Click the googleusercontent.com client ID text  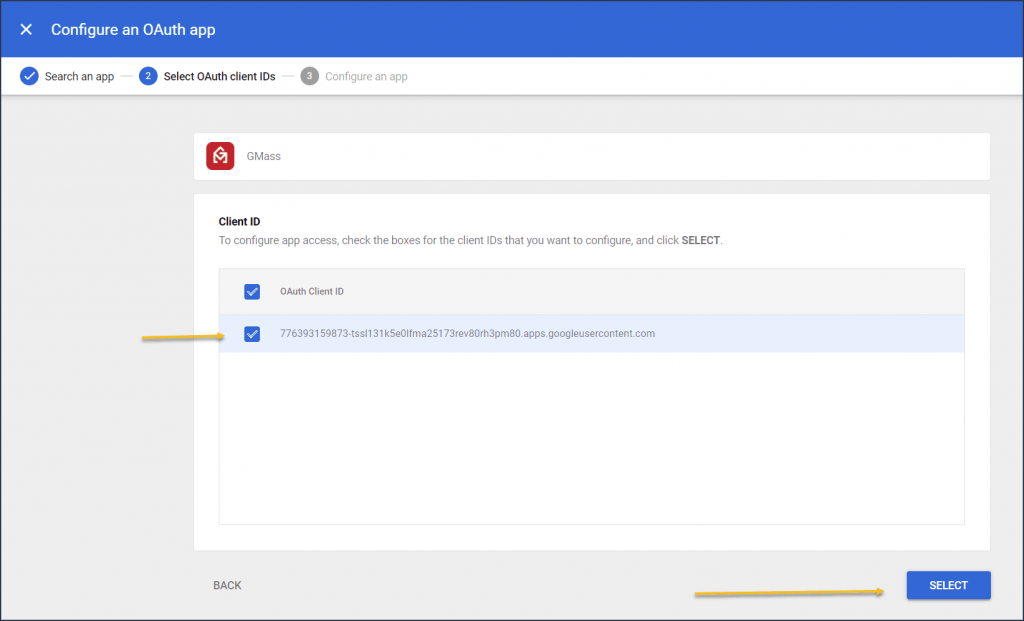click(468, 334)
